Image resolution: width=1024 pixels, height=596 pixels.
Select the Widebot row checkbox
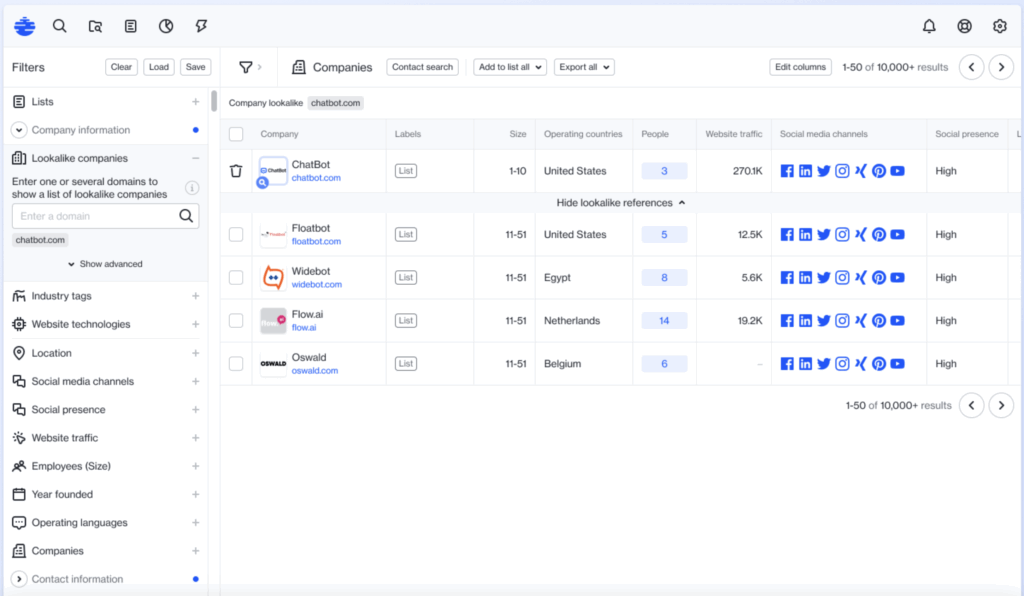click(235, 277)
